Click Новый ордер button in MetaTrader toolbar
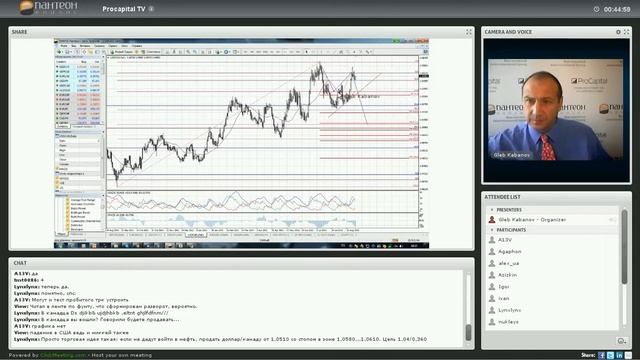 (x=122, y=52)
